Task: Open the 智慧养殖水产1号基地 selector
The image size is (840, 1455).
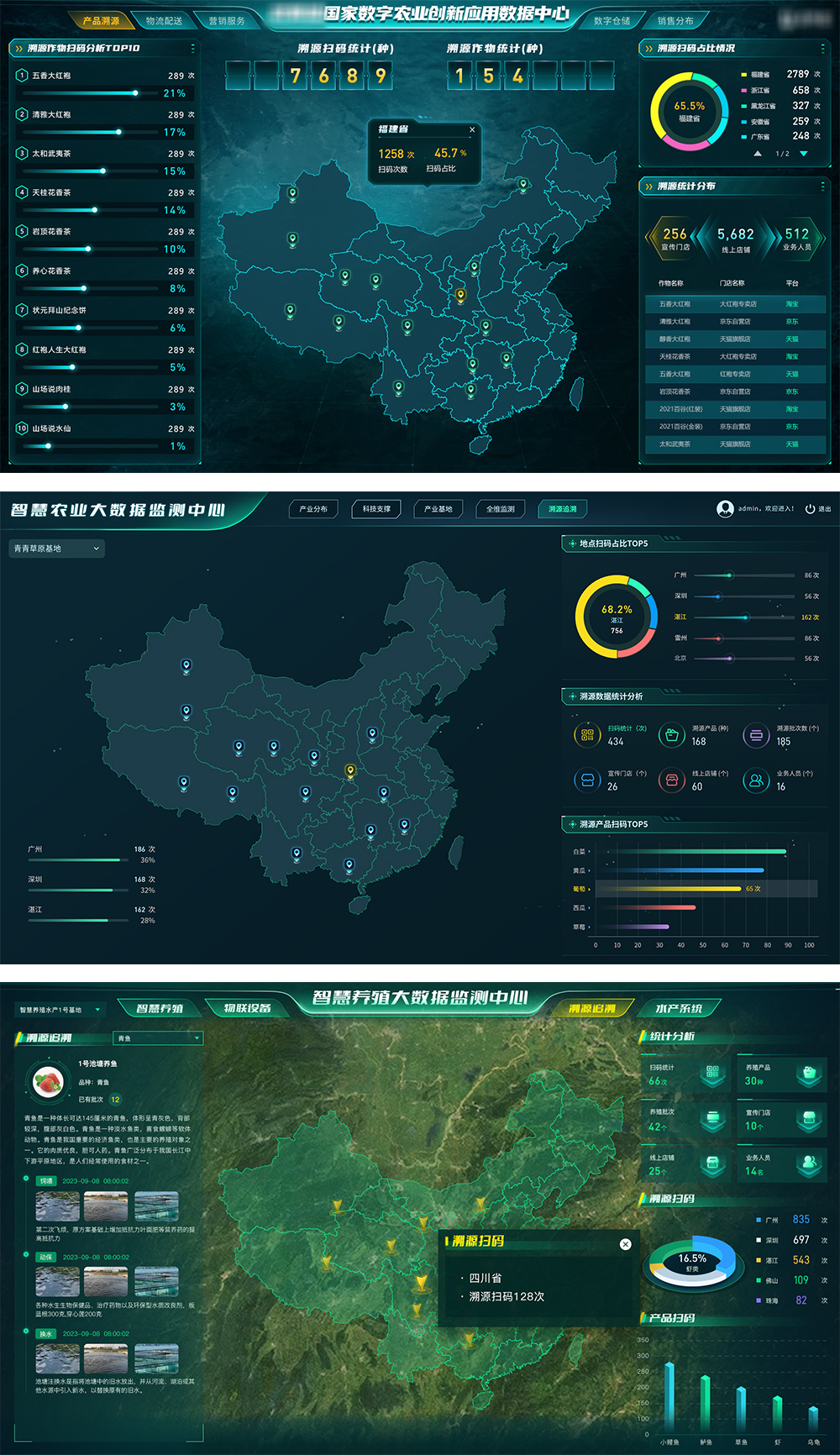Action: 60,1010
